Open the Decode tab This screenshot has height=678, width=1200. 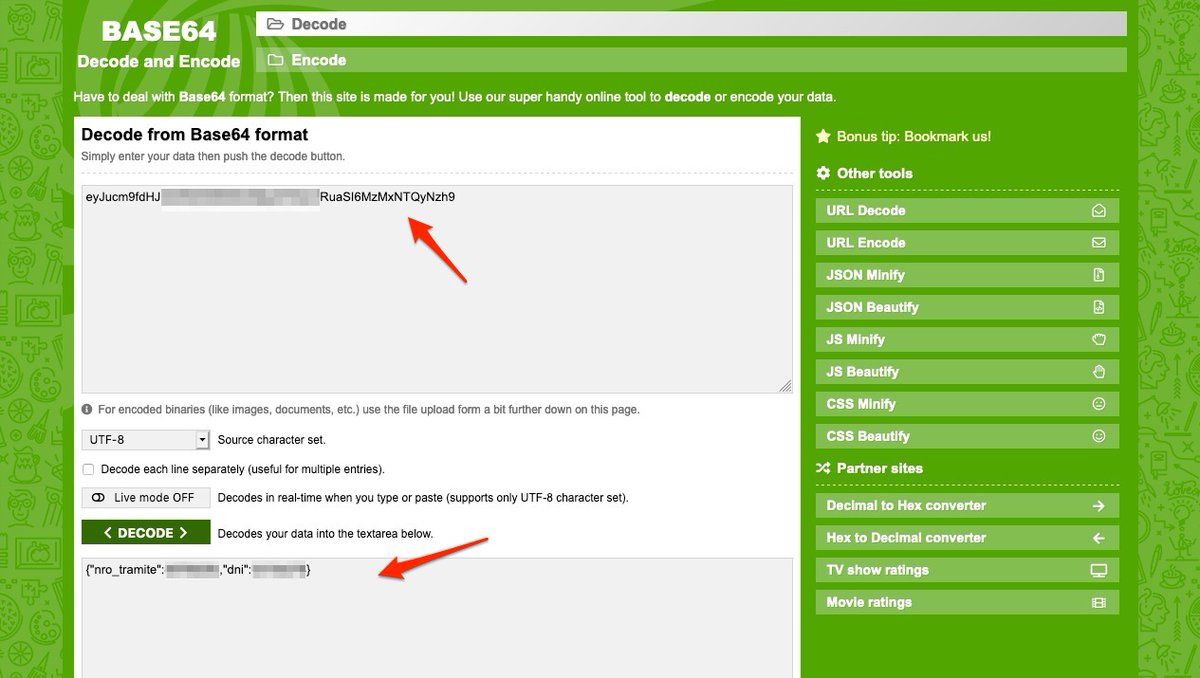(x=691, y=24)
